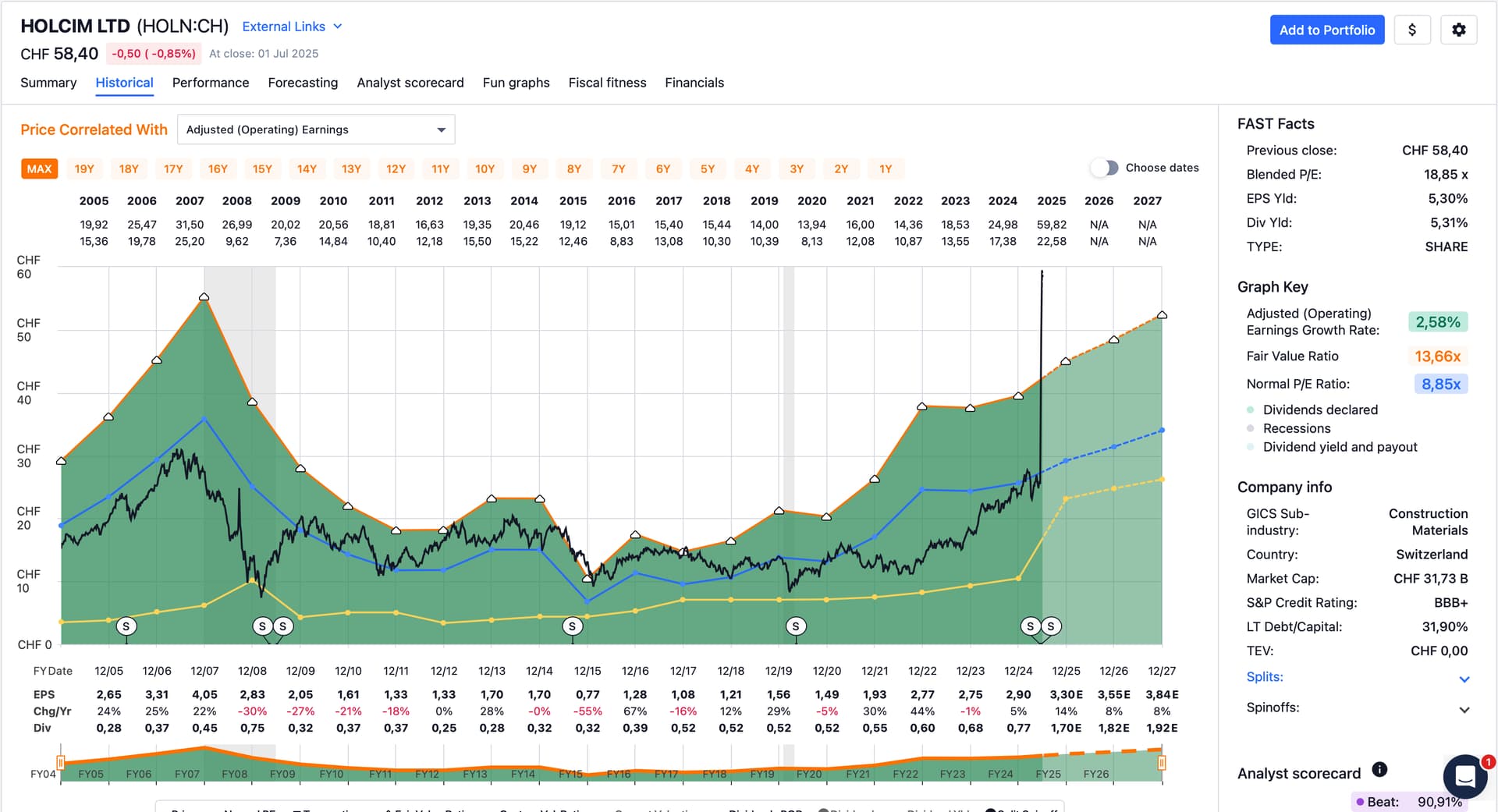Select the 3Y time range
Viewport: 1498px width, 812px height.
(x=797, y=168)
